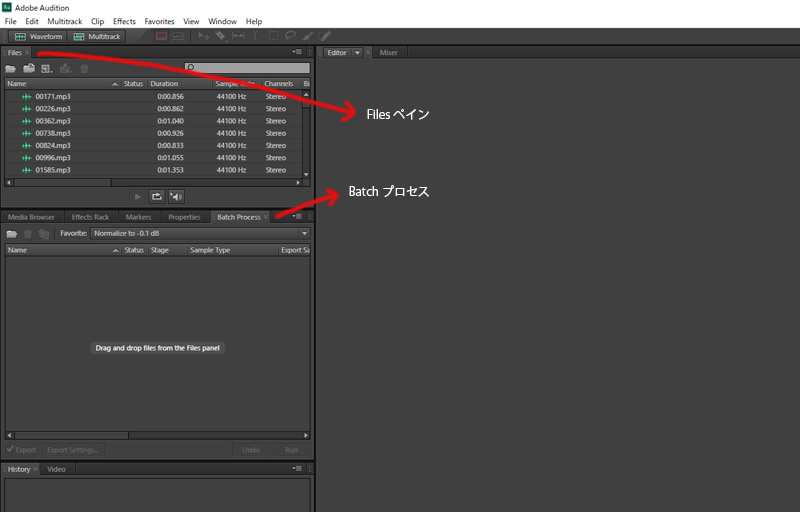Select the Paintbrush Selection tool
This screenshot has width=800, height=512.
coord(308,36)
